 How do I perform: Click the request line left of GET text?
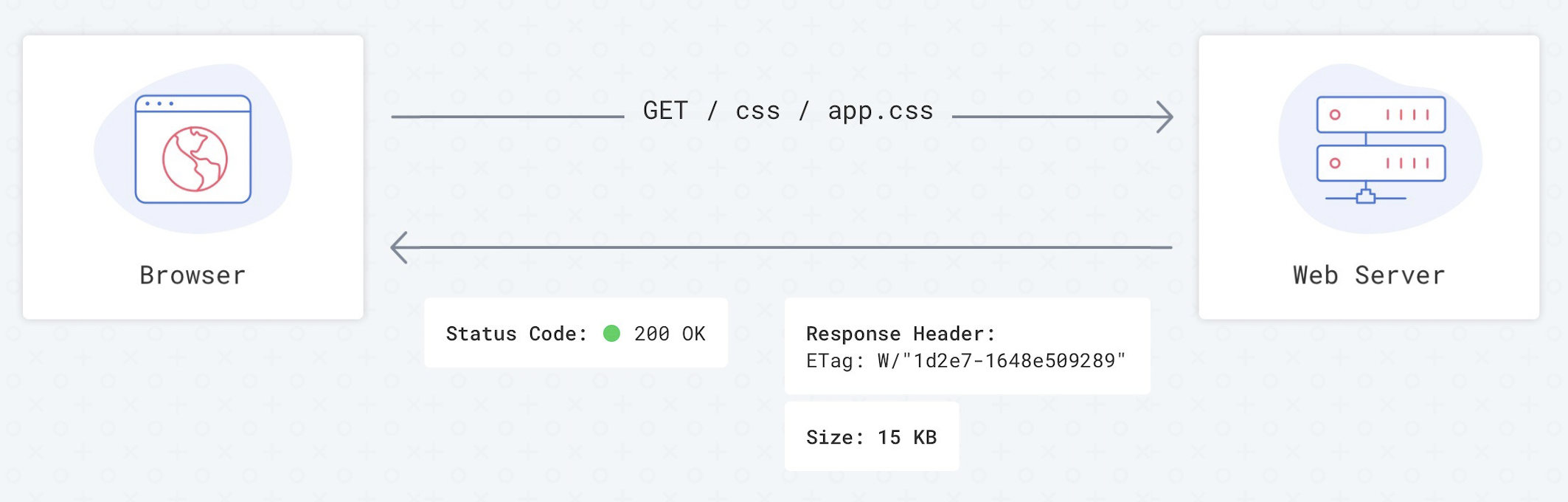point(507,117)
